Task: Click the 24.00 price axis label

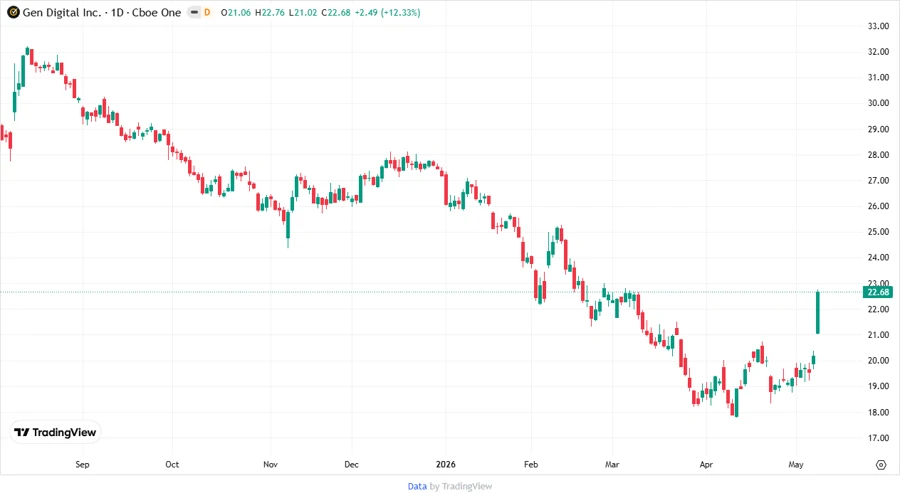Action: pos(878,258)
